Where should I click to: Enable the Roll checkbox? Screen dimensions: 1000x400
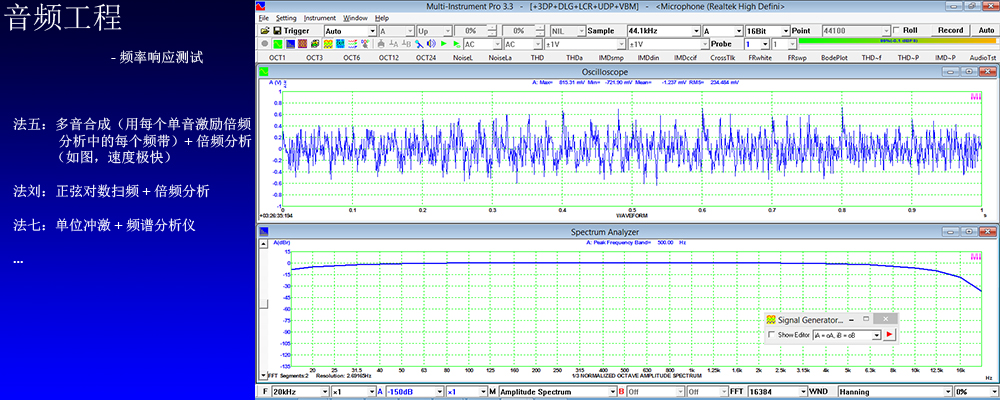click(x=897, y=31)
